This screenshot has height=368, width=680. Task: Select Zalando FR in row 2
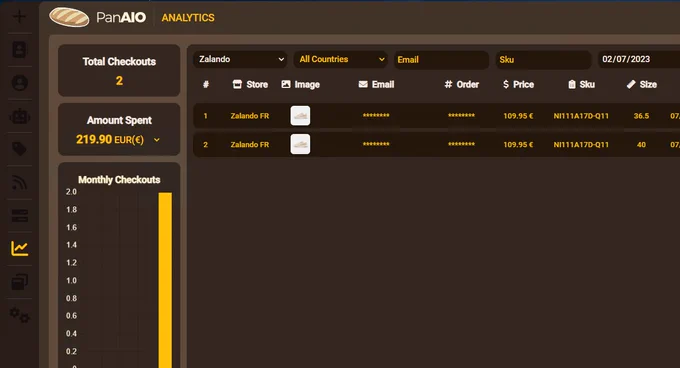(x=250, y=144)
